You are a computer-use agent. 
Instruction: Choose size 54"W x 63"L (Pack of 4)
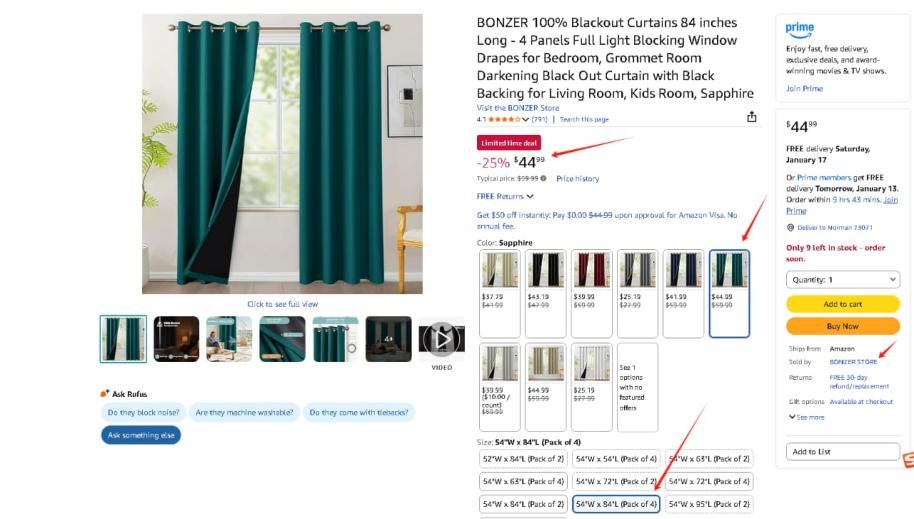[x=523, y=482]
